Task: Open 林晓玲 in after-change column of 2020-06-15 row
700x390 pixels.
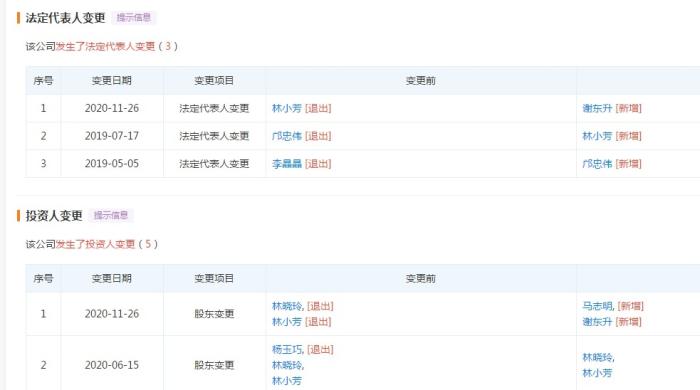Action: (598, 357)
